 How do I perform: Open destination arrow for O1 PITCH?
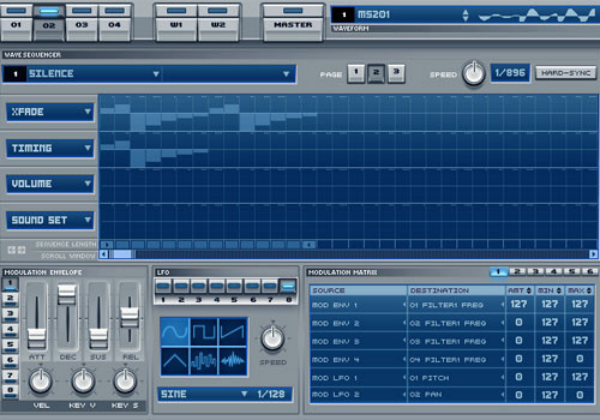pos(502,378)
